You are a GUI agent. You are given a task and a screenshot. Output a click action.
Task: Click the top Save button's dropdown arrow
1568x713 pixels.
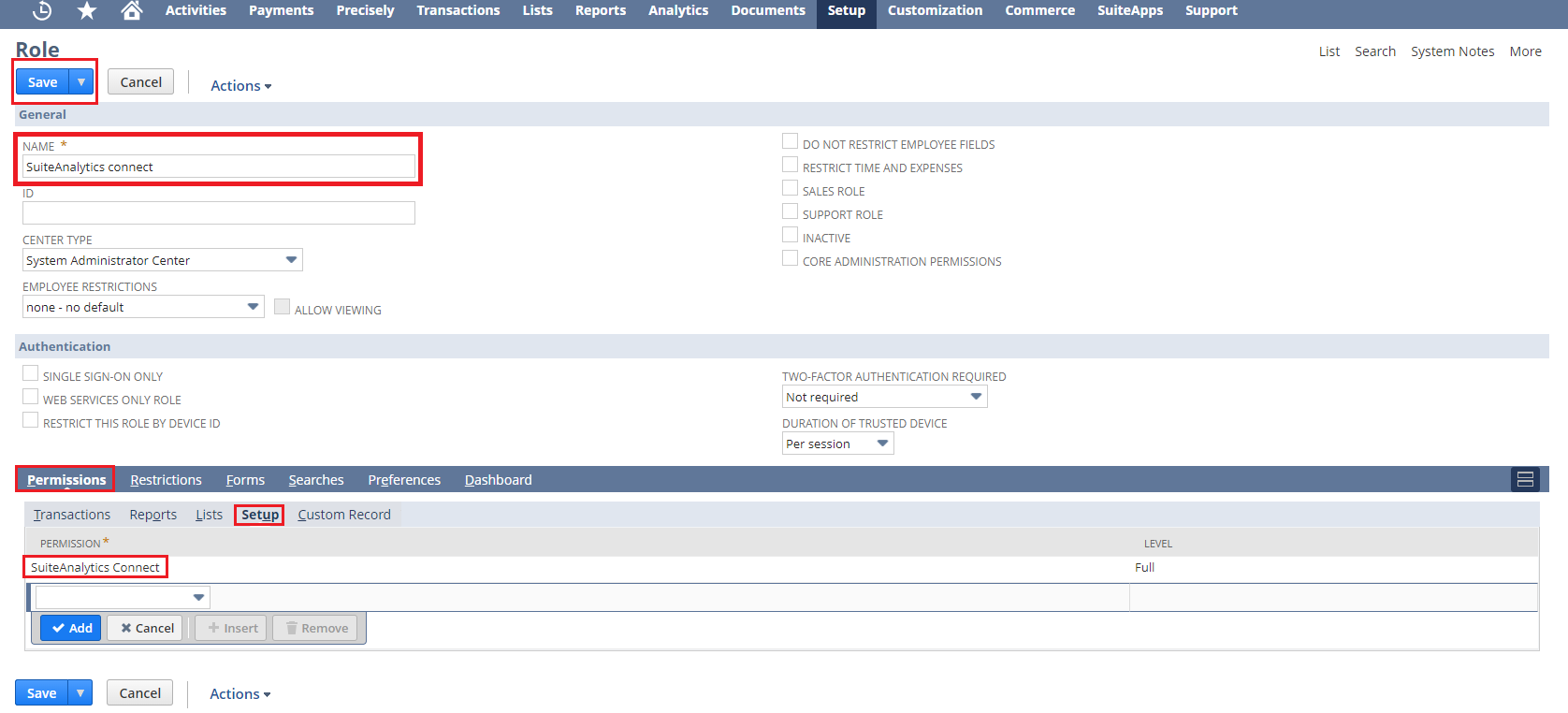[82, 82]
